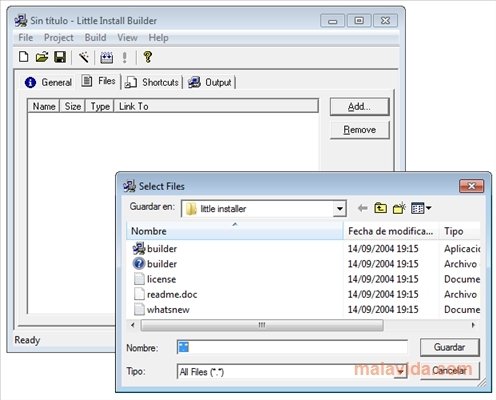Close the Select Files dialog
The height and width of the screenshot is (400, 496).
point(471,186)
